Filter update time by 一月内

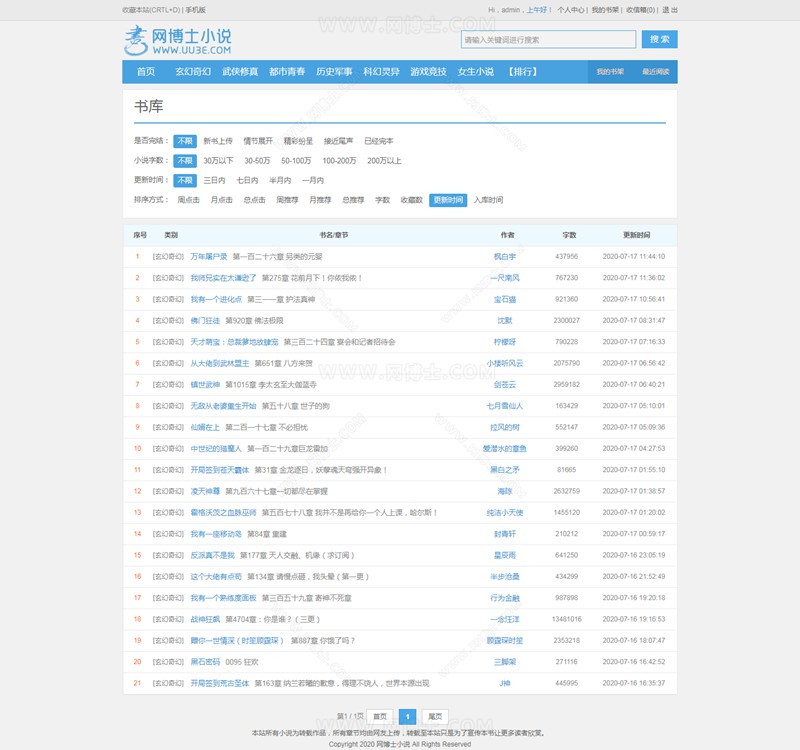(x=313, y=180)
